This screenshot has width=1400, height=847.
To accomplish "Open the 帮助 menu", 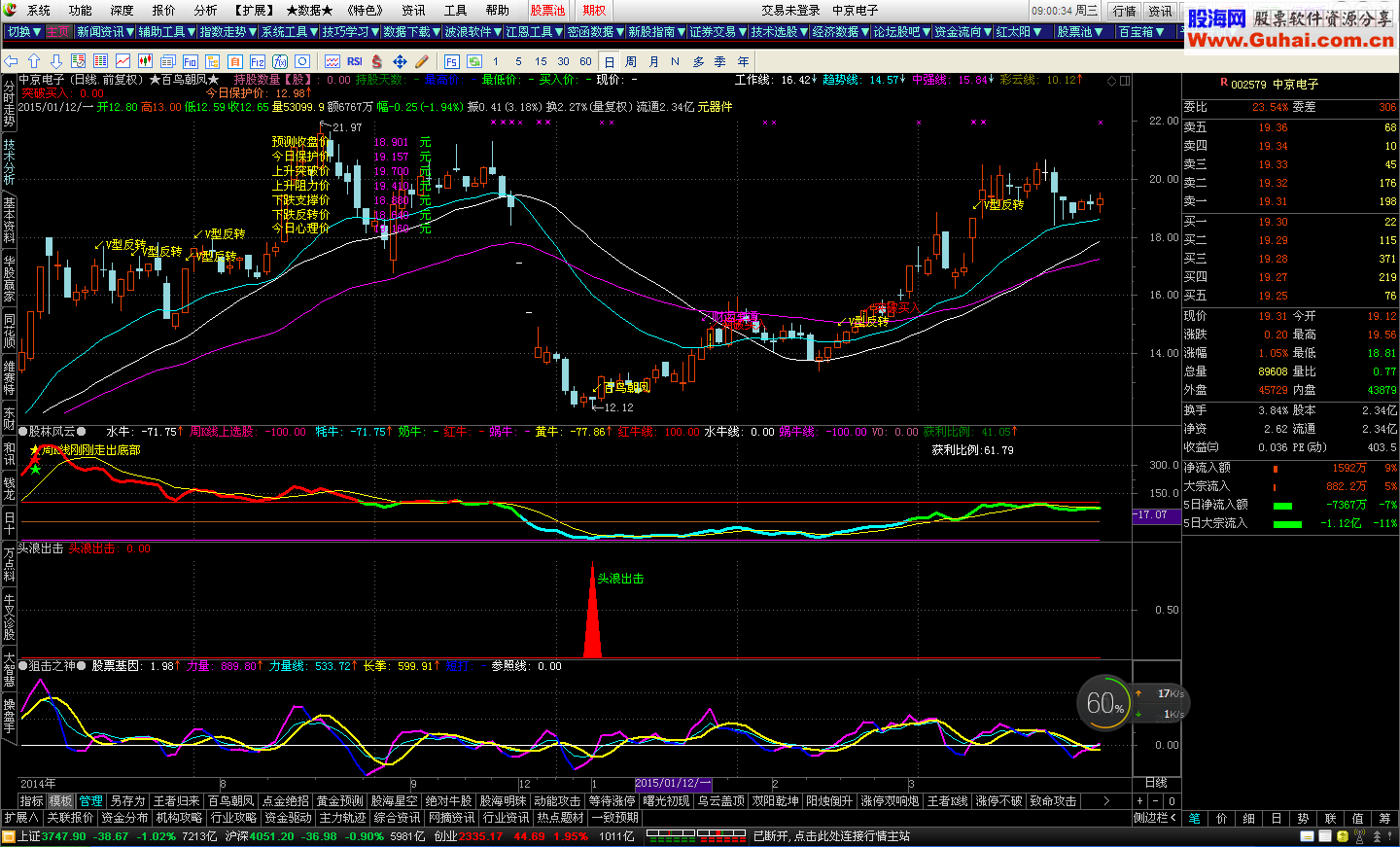I will pyautogui.click(x=497, y=10).
